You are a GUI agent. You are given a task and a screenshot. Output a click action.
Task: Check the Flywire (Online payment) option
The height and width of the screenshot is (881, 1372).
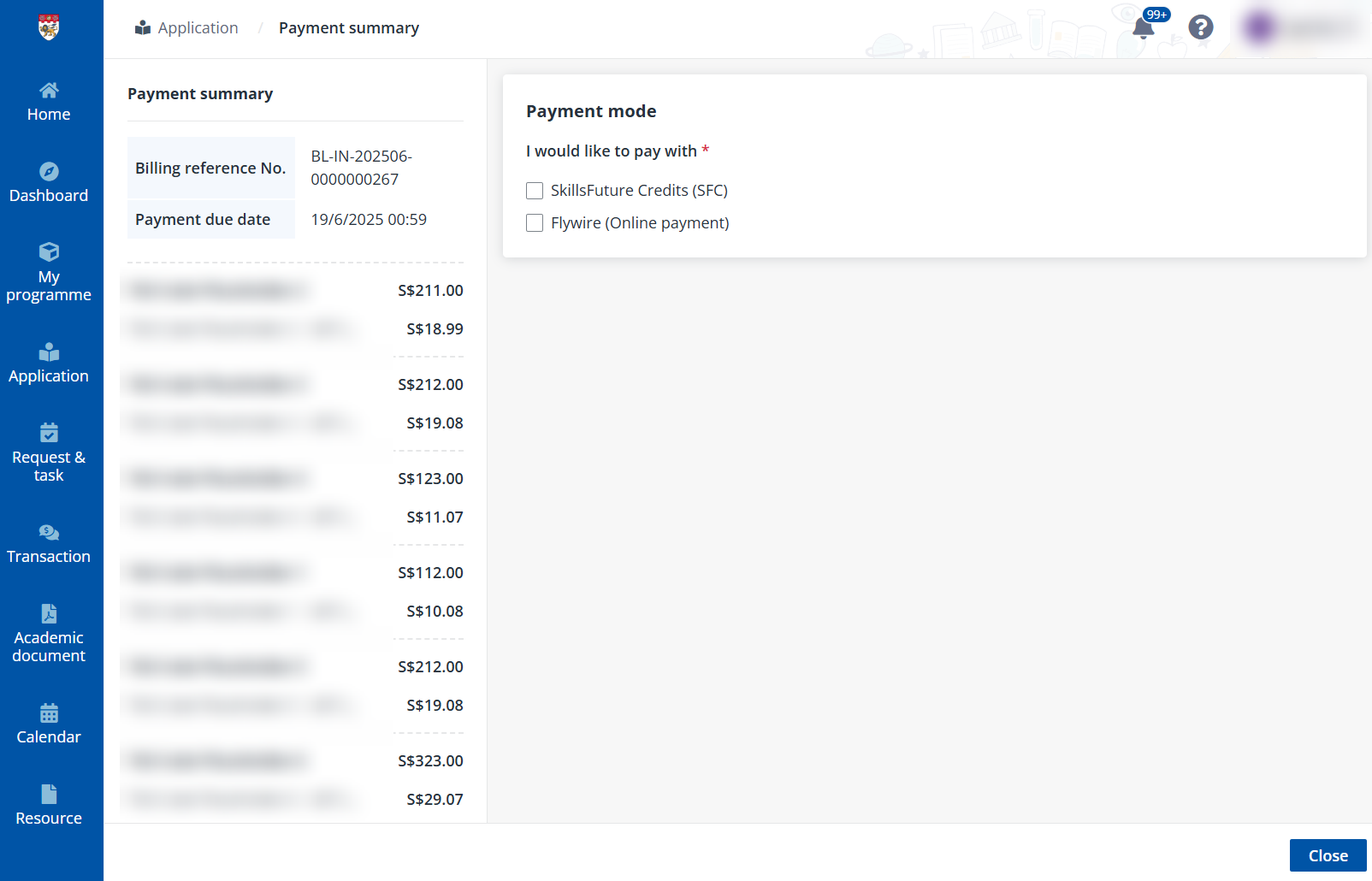pyautogui.click(x=535, y=222)
